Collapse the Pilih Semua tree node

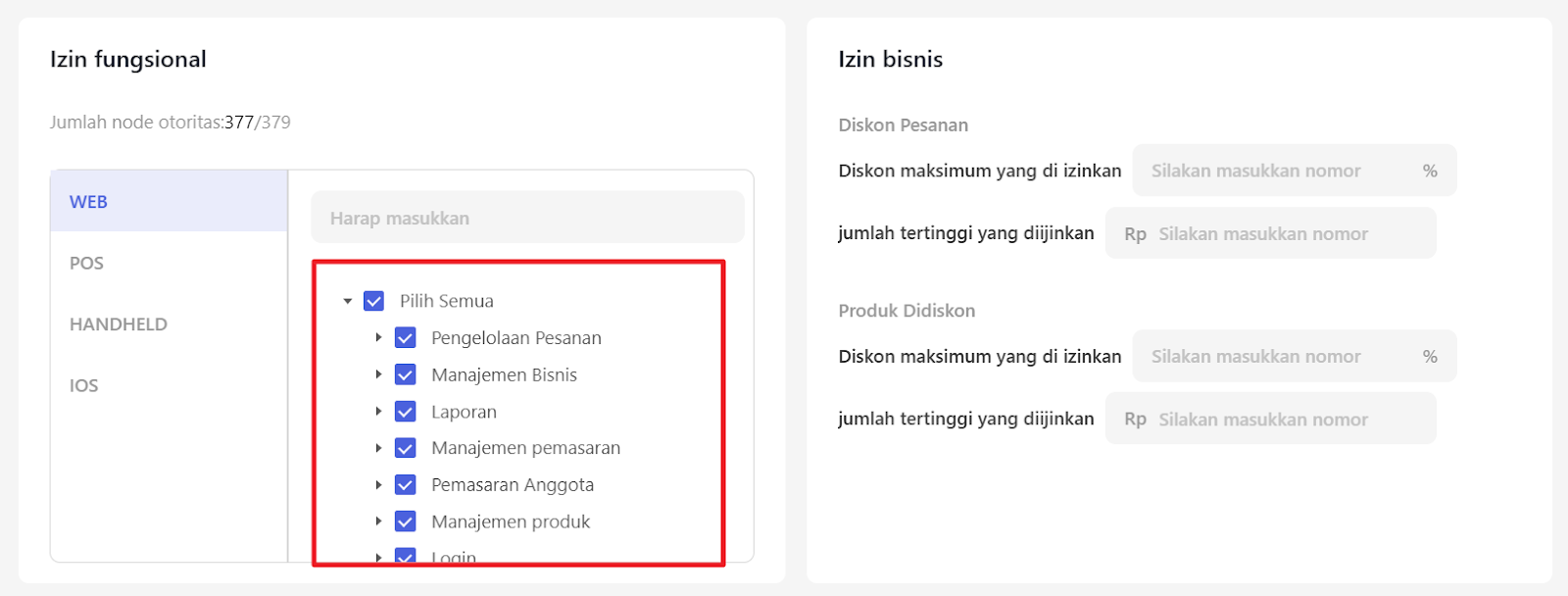(347, 301)
